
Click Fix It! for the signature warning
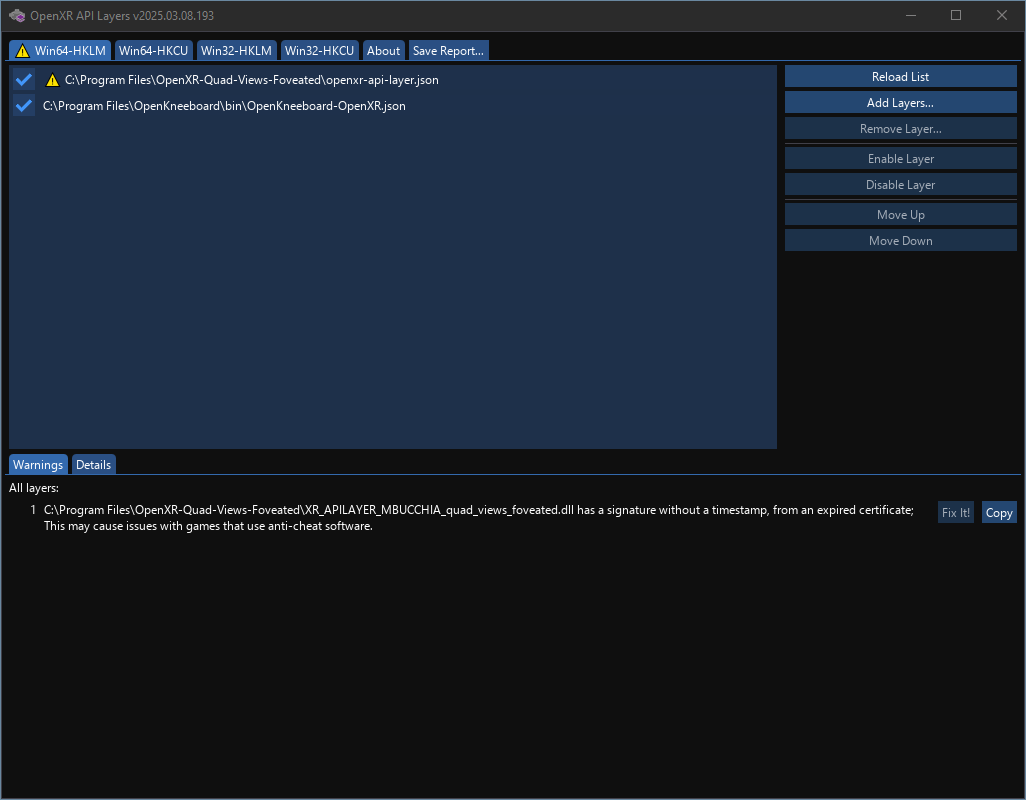[956, 513]
